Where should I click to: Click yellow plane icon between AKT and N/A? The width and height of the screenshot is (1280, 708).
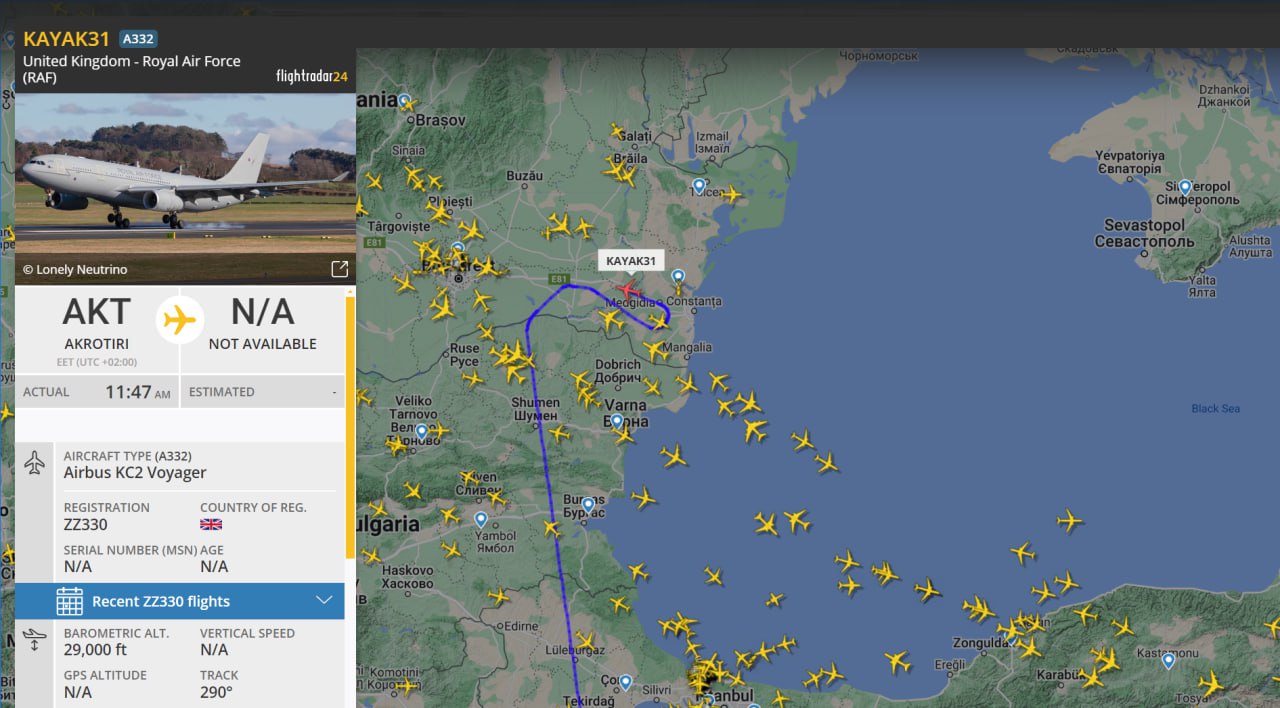[x=180, y=321]
